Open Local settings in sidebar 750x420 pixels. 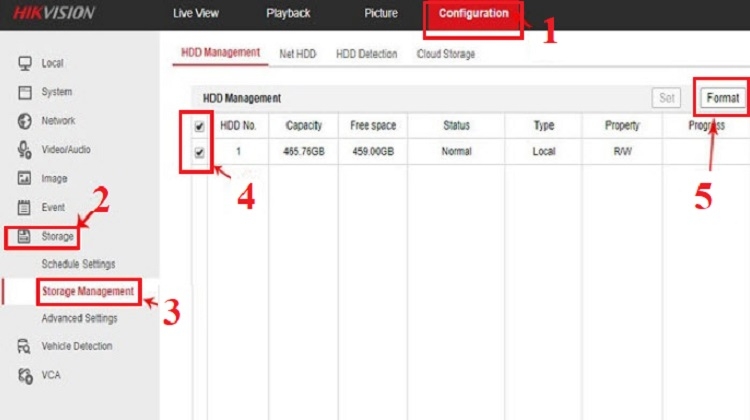click(x=52, y=63)
